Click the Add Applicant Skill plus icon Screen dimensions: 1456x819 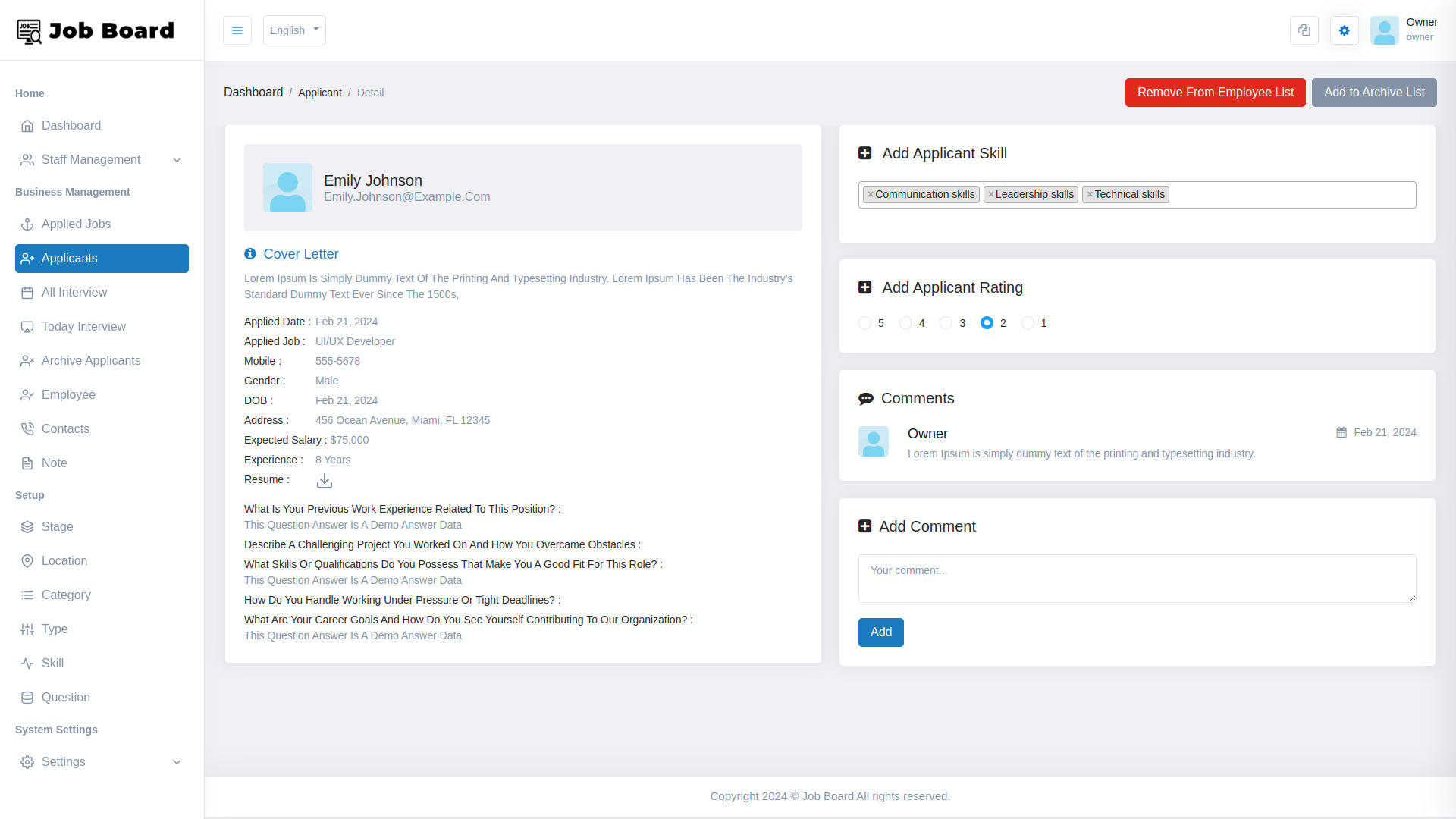click(865, 153)
